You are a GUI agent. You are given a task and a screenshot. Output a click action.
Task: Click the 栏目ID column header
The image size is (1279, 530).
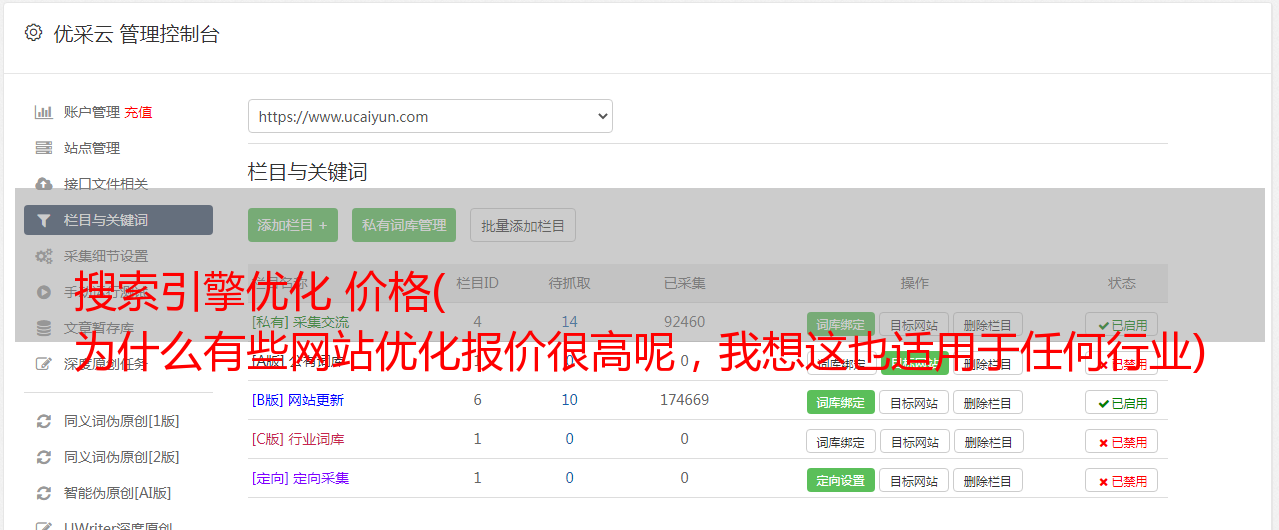[x=477, y=283]
